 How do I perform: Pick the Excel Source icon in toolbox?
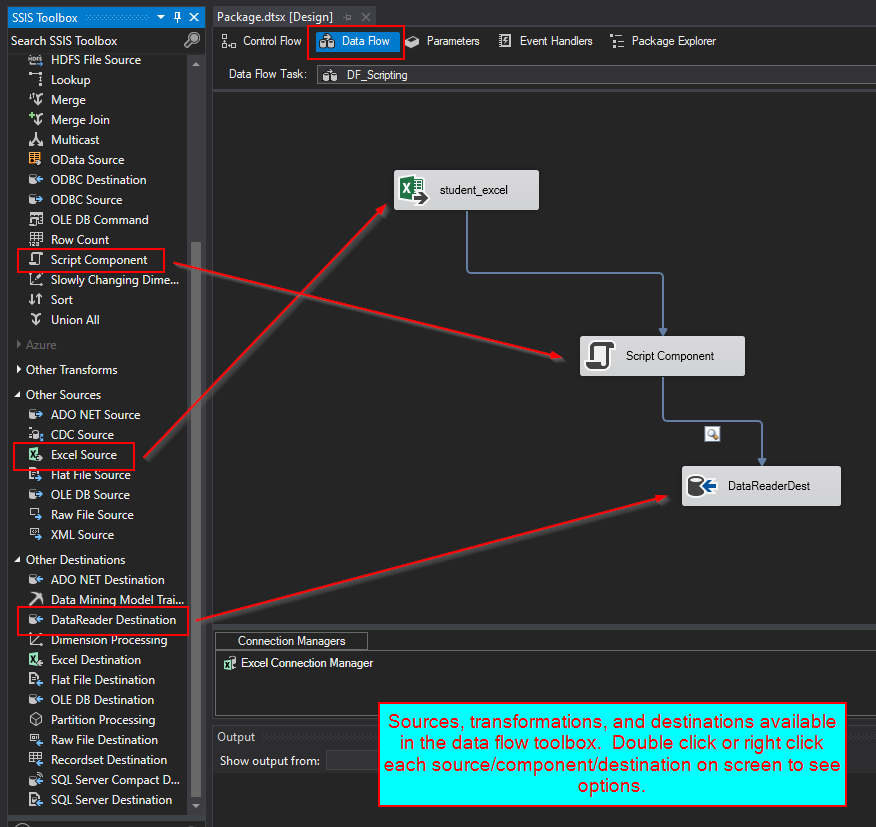(36, 454)
